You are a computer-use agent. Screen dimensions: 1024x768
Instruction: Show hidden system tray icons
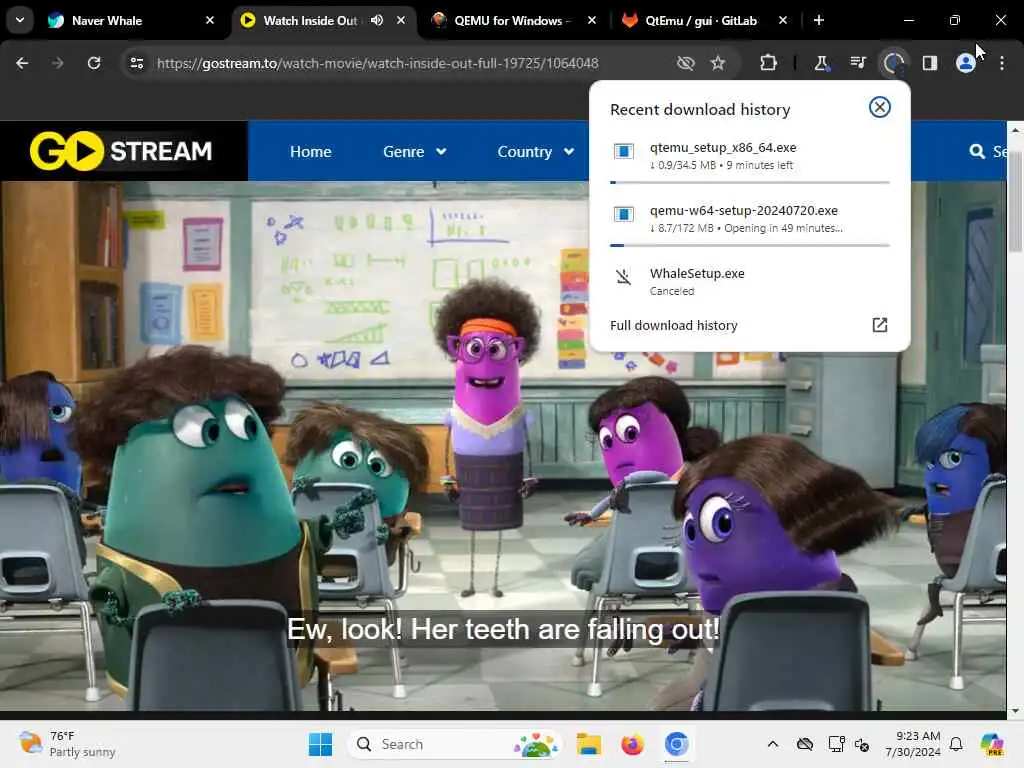[773, 744]
